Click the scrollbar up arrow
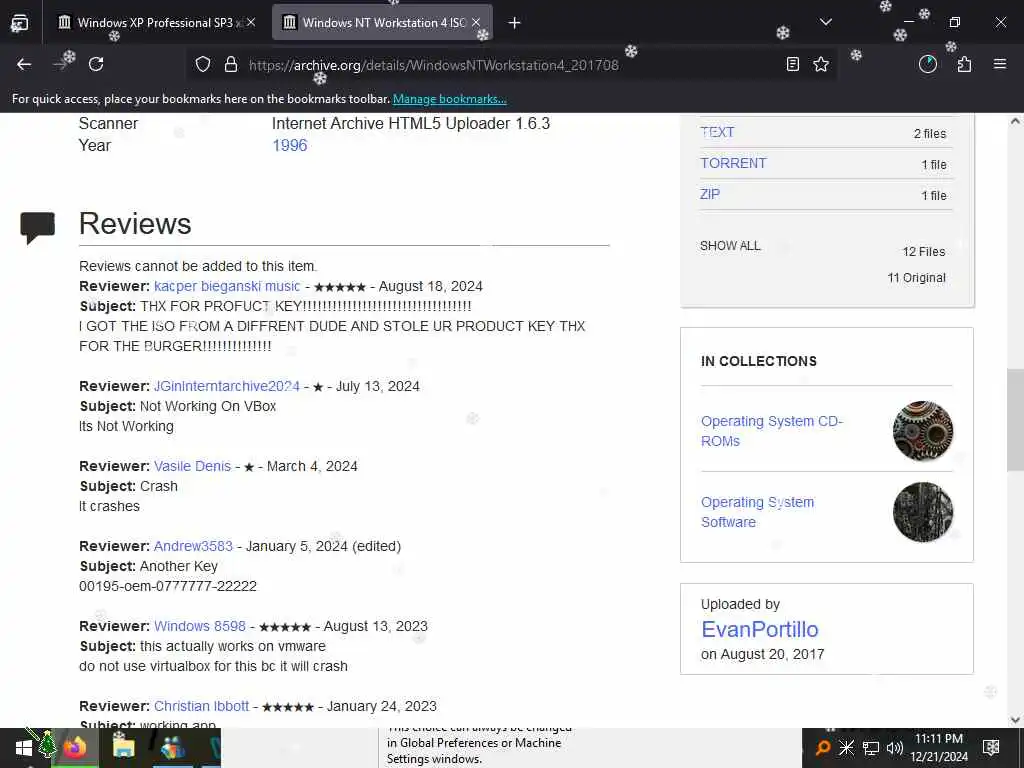Screen dimensions: 1024x768 (x=1016, y=121)
